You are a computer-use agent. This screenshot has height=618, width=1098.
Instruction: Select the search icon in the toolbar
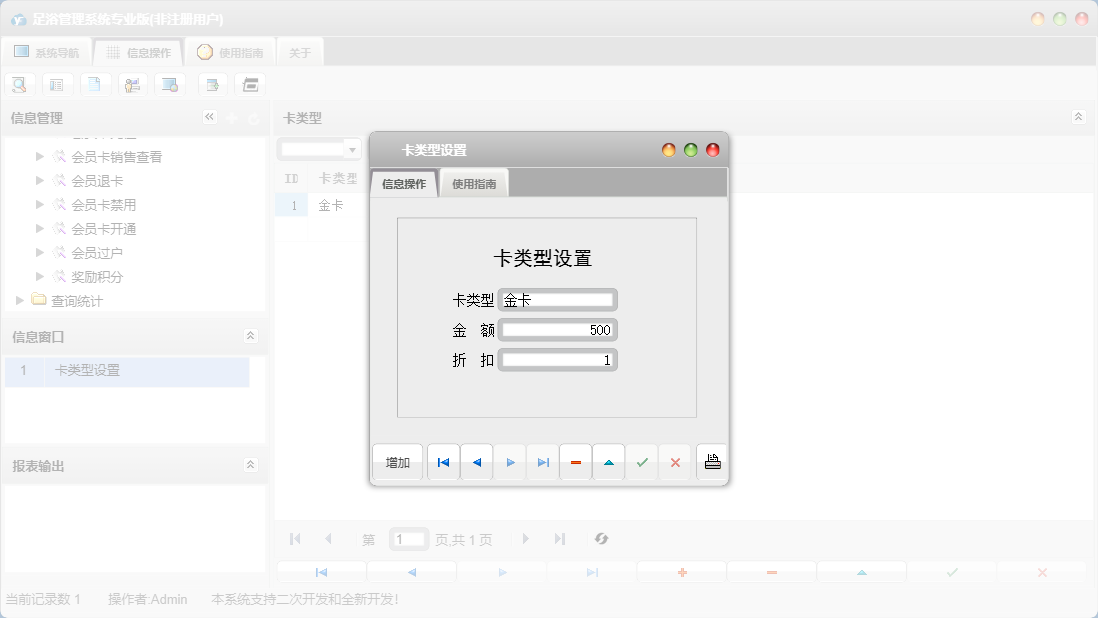coord(19,84)
